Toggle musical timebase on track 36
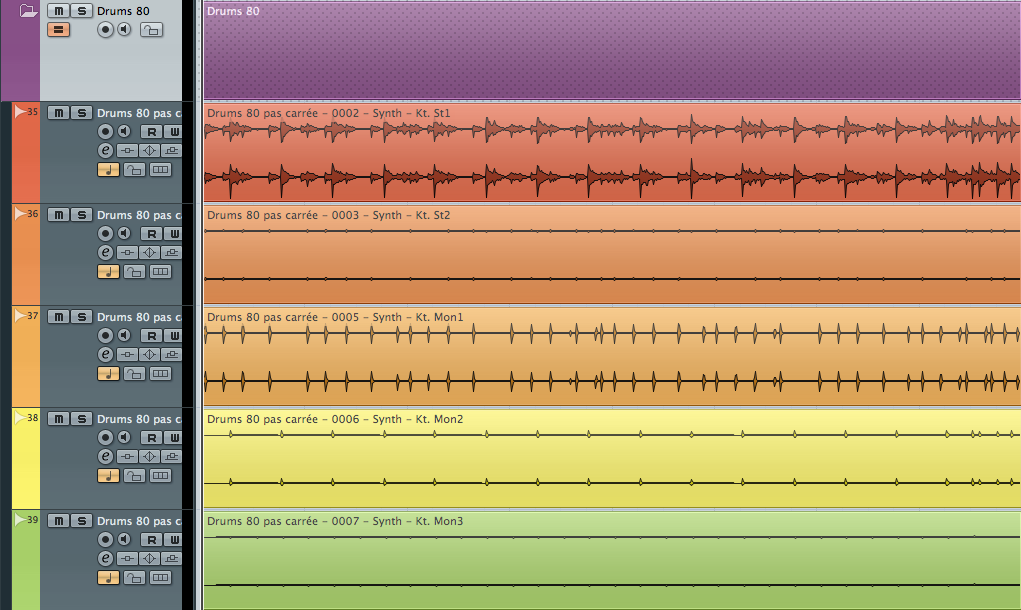The height and width of the screenshot is (610, 1021). [108, 271]
